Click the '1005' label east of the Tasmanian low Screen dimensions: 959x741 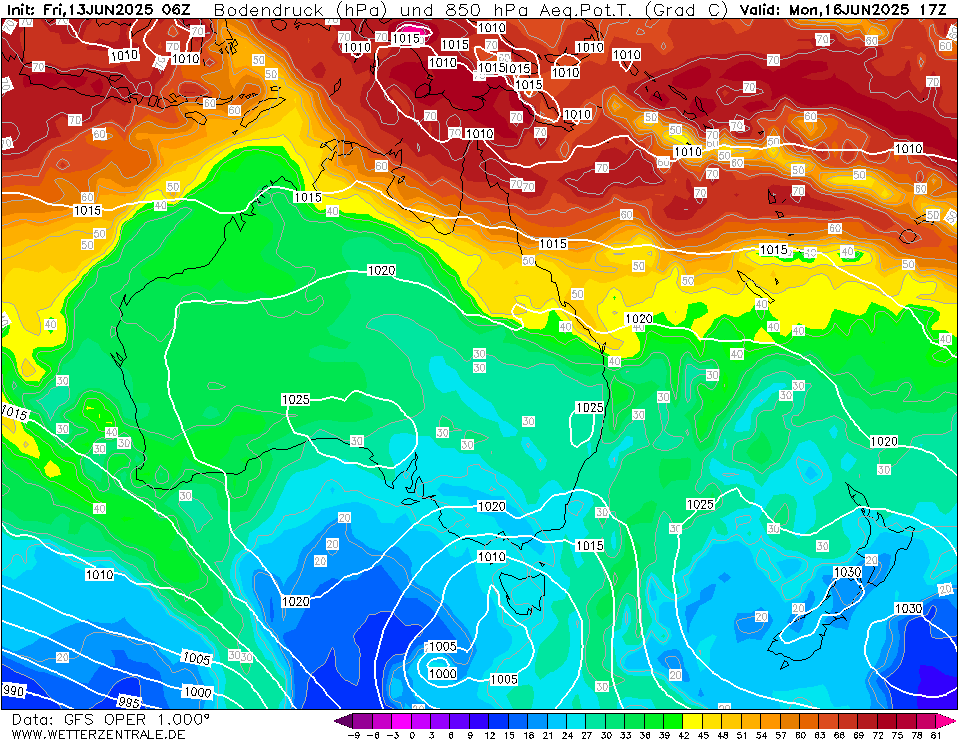pyautogui.click(x=504, y=679)
